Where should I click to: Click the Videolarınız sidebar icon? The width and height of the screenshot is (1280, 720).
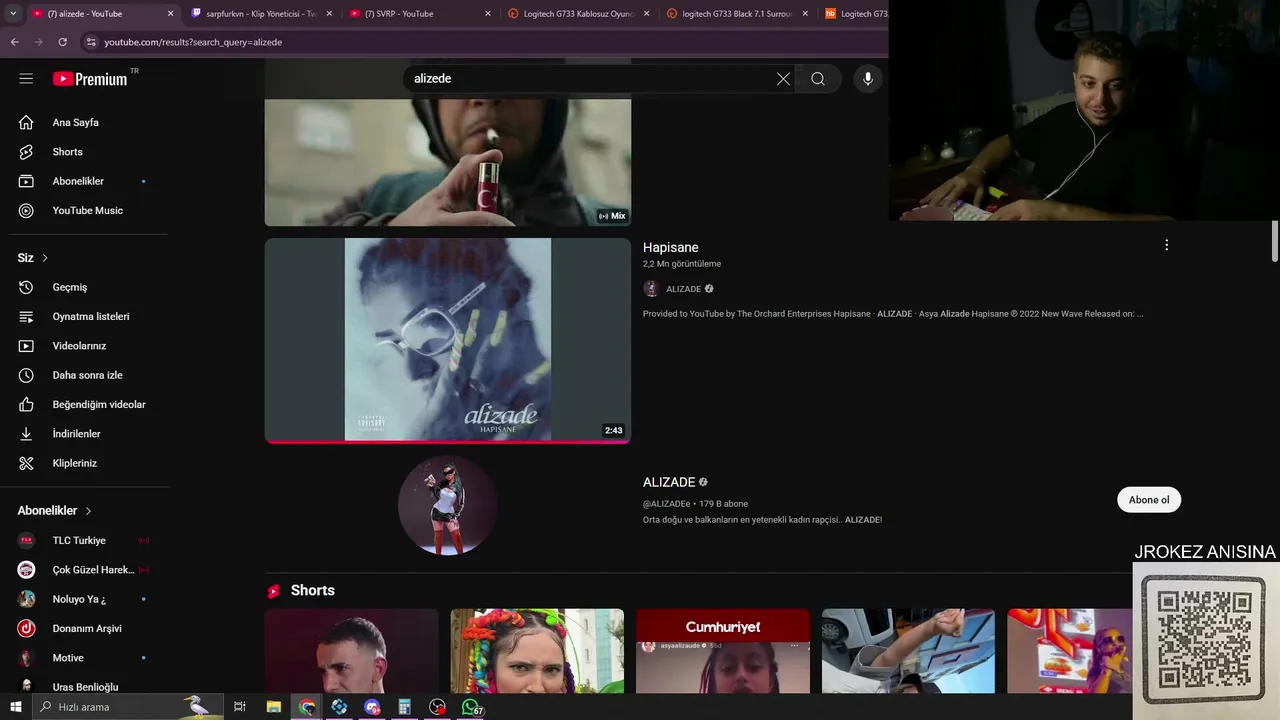[x=27, y=346]
